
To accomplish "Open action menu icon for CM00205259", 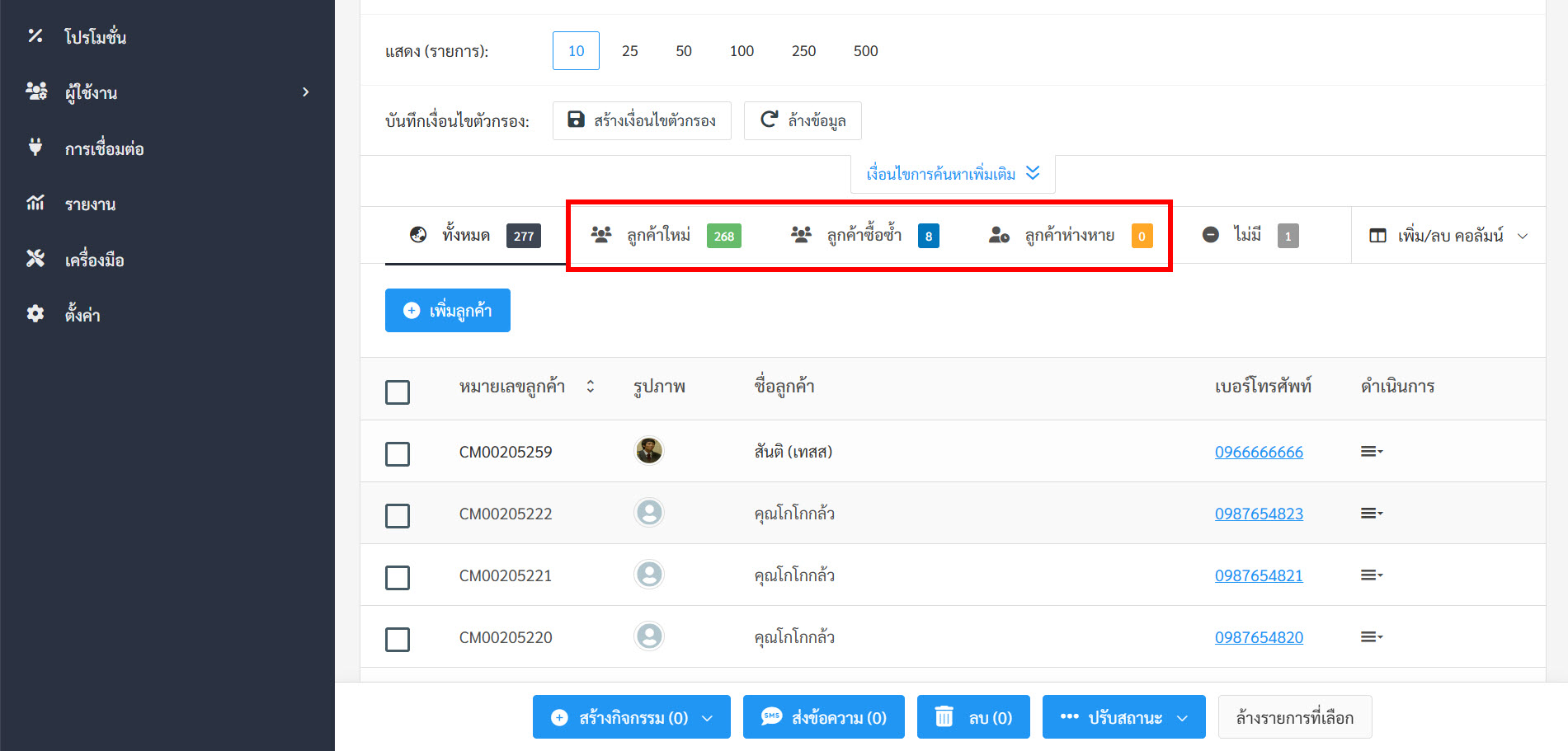I will (1371, 452).
